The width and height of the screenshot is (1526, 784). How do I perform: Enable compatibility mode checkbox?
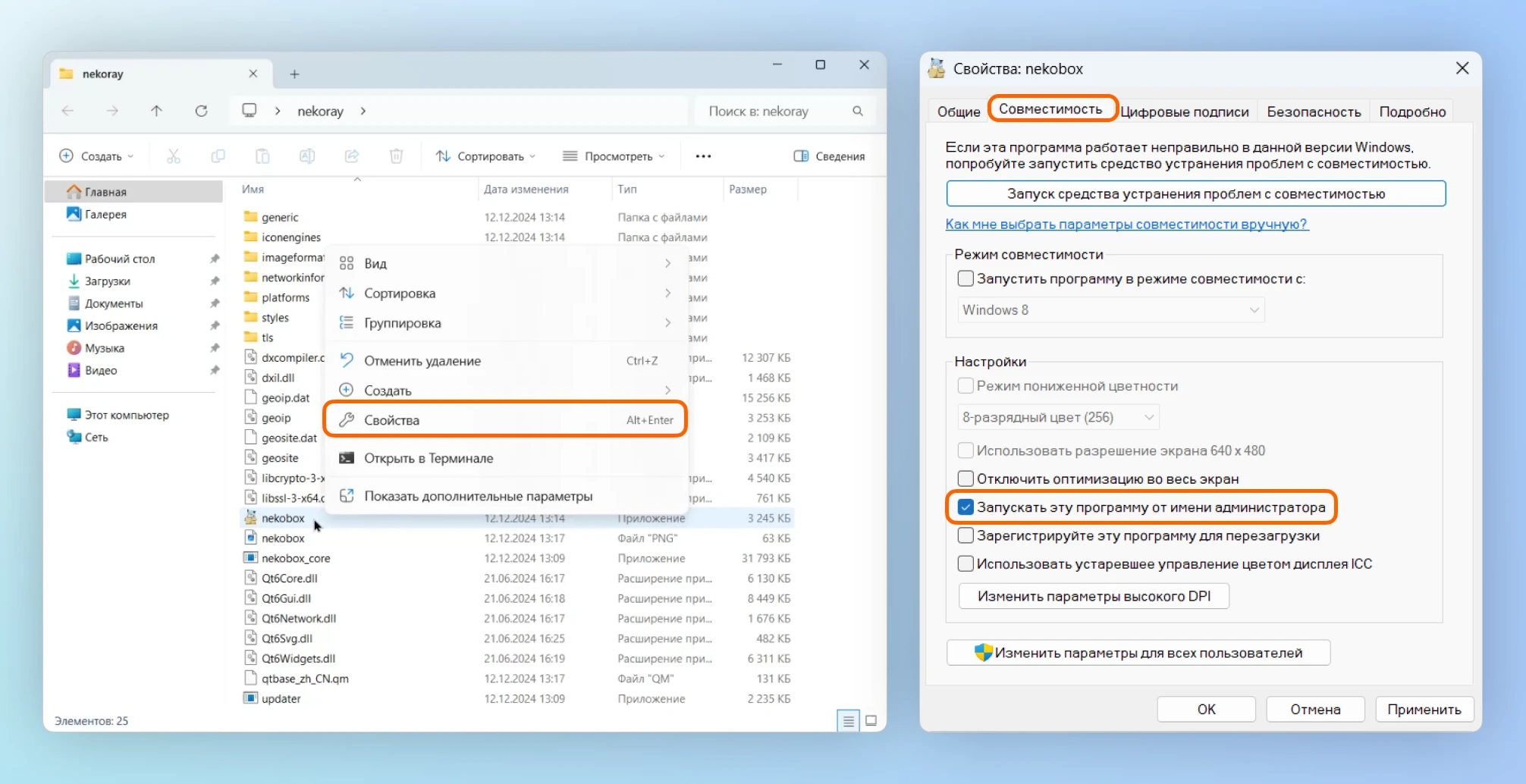pyautogui.click(x=966, y=278)
